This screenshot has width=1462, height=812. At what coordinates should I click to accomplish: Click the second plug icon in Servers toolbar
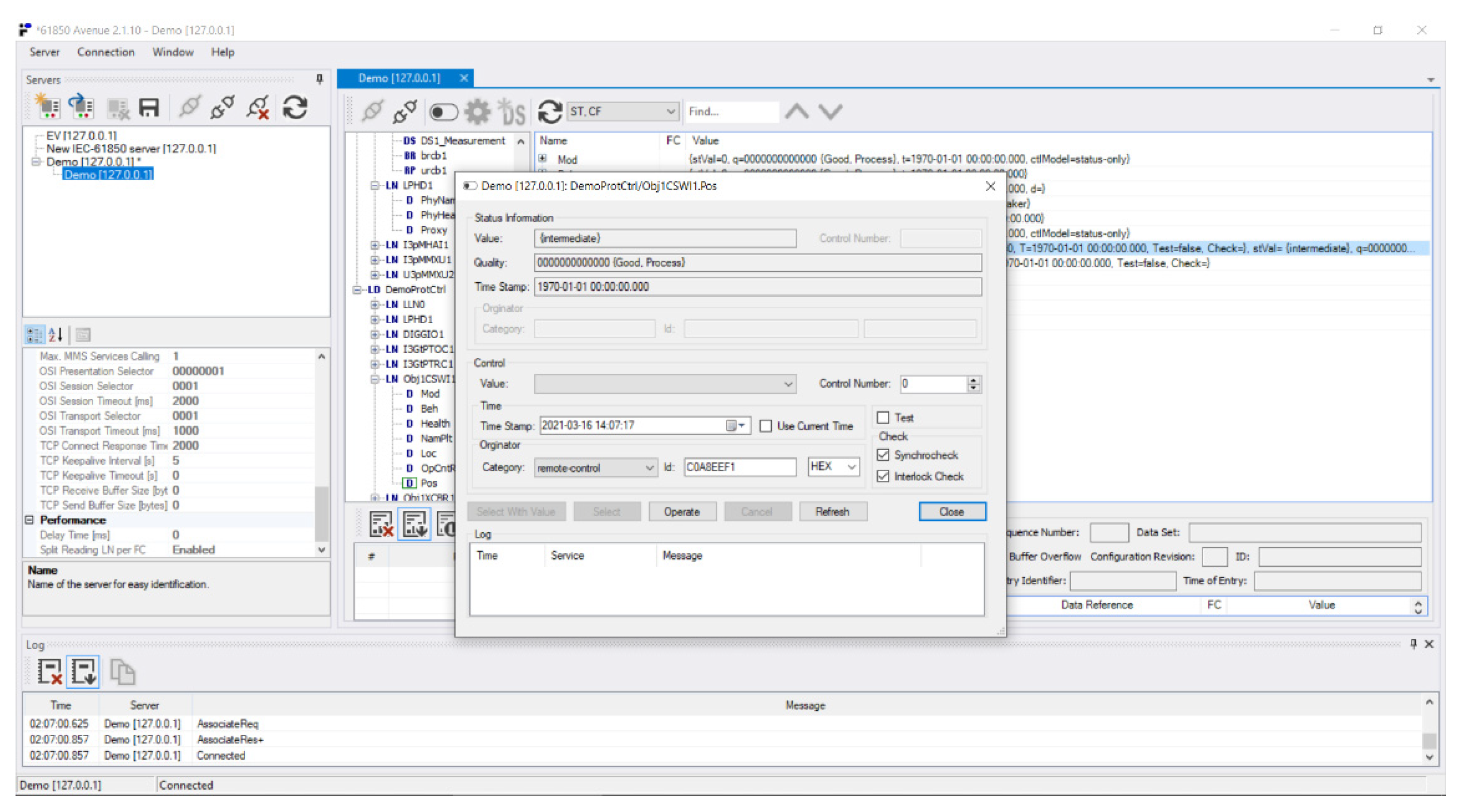[222, 107]
